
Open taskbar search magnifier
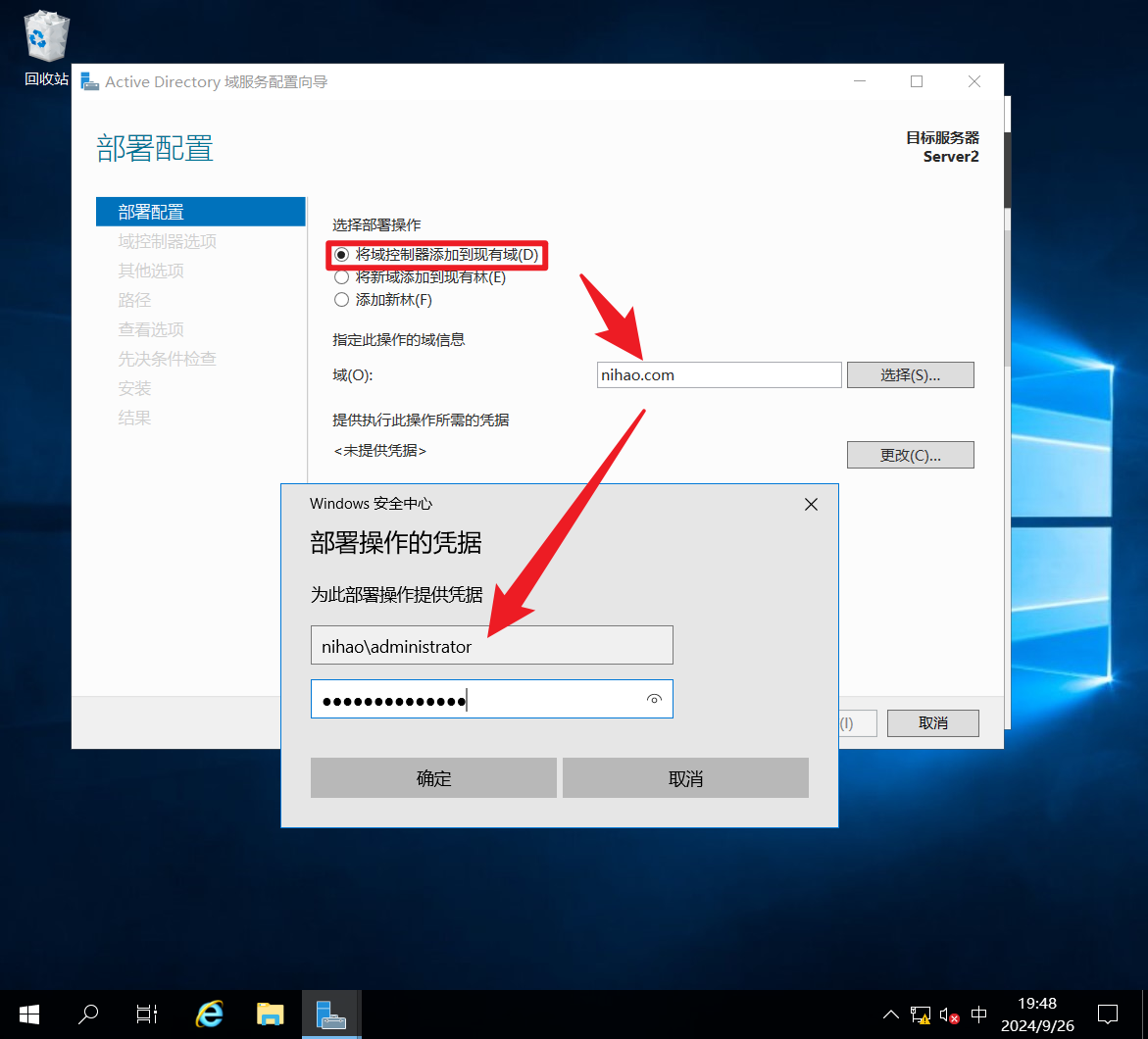(88, 1014)
